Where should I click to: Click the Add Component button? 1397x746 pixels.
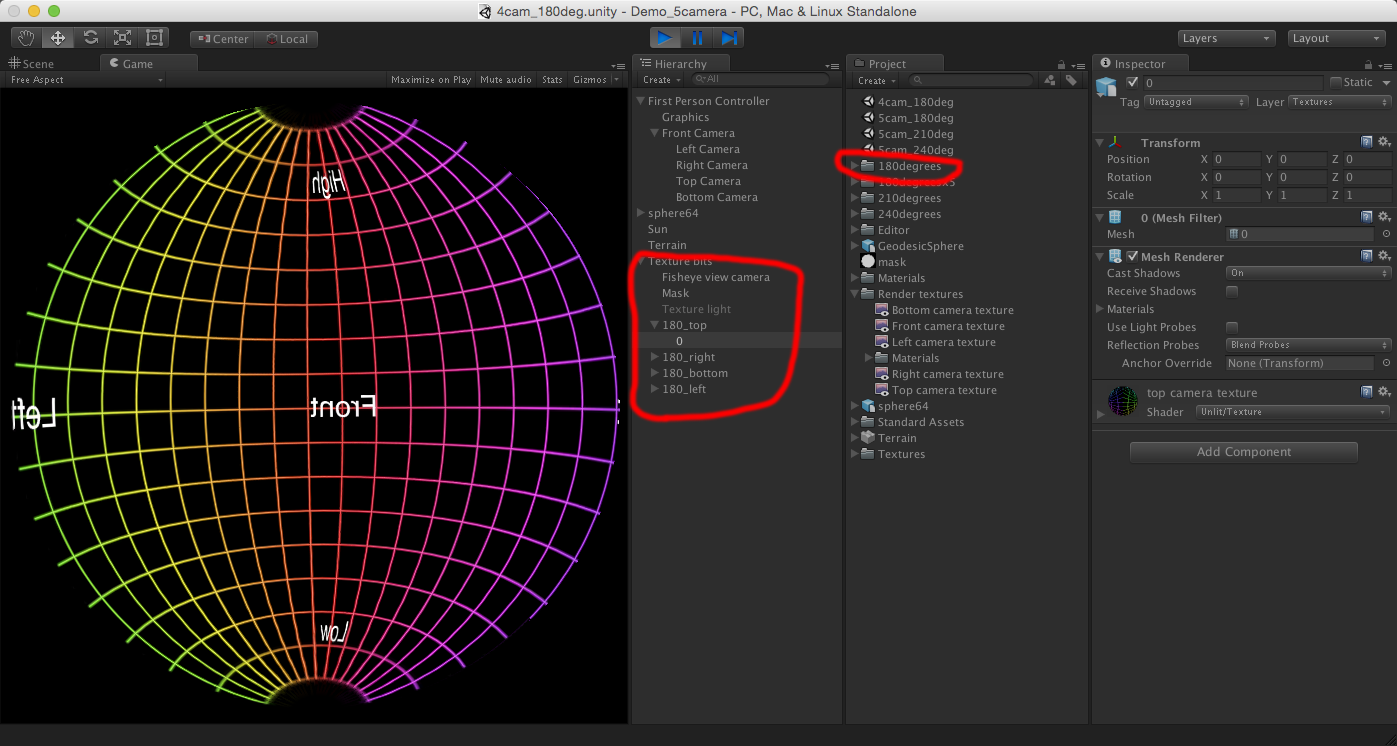[1243, 452]
